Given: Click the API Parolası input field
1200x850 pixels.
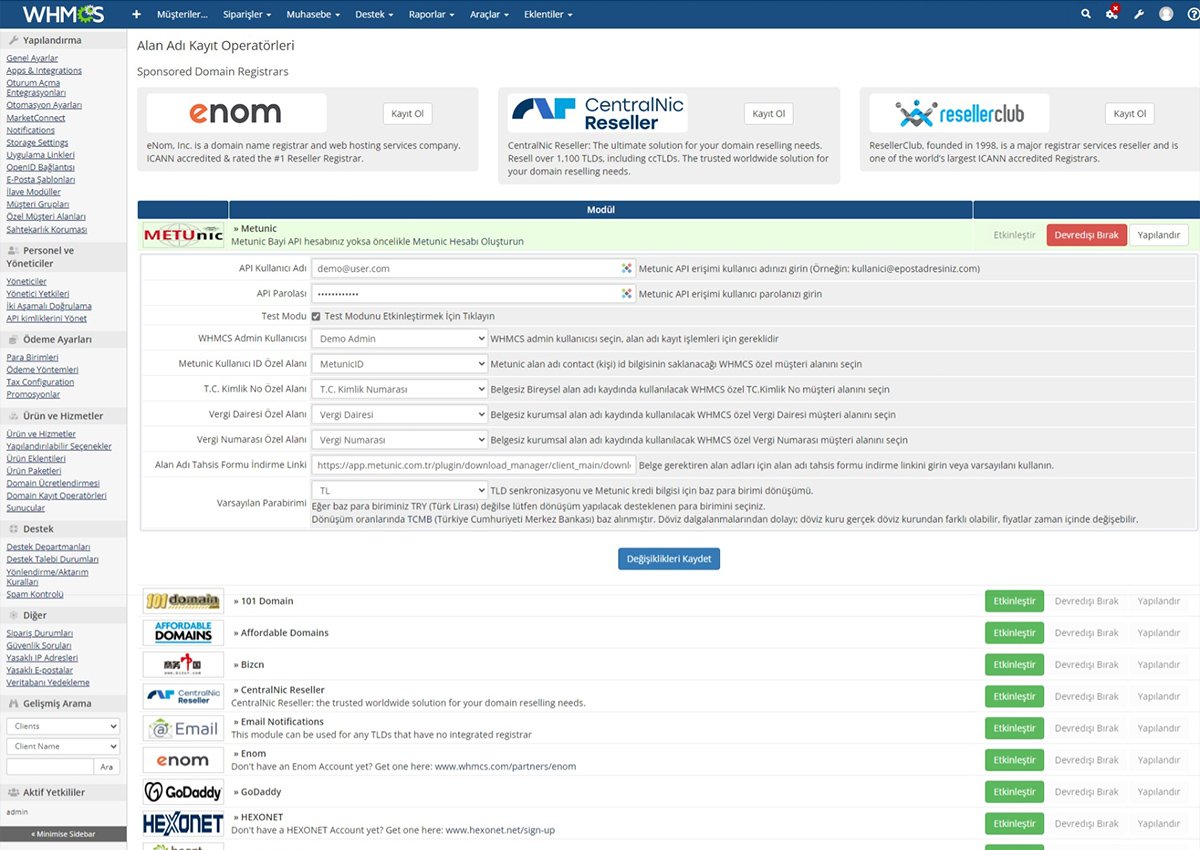Looking at the screenshot, I should tap(473, 293).
